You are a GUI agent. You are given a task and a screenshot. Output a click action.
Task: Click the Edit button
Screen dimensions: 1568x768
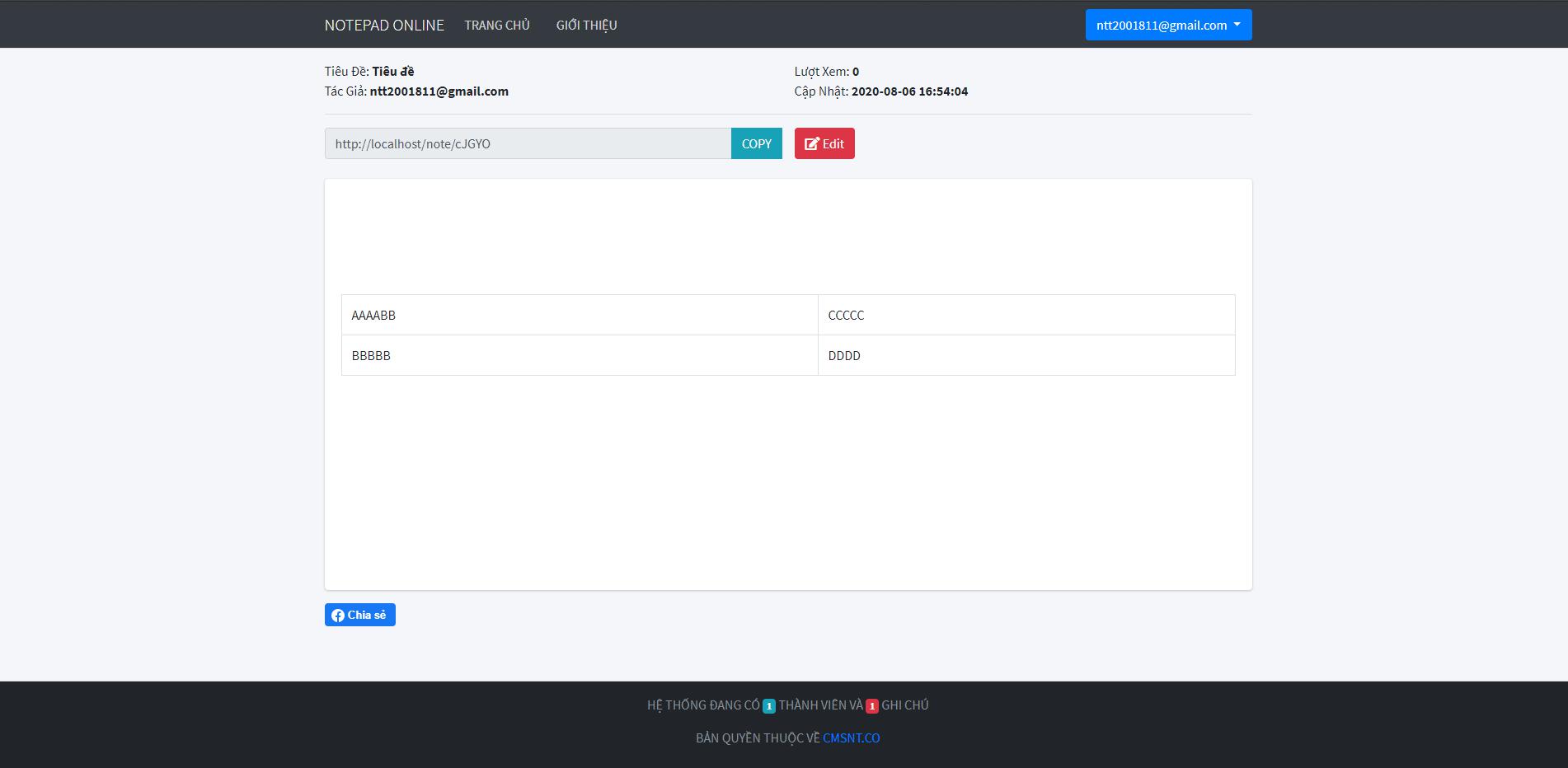coord(824,143)
